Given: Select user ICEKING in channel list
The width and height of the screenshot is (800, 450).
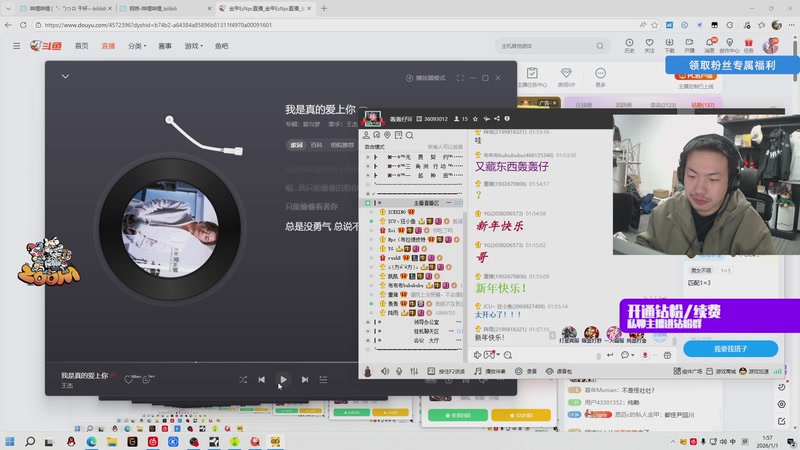Looking at the screenshot, I should pyautogui.click(x=397, y=212).
